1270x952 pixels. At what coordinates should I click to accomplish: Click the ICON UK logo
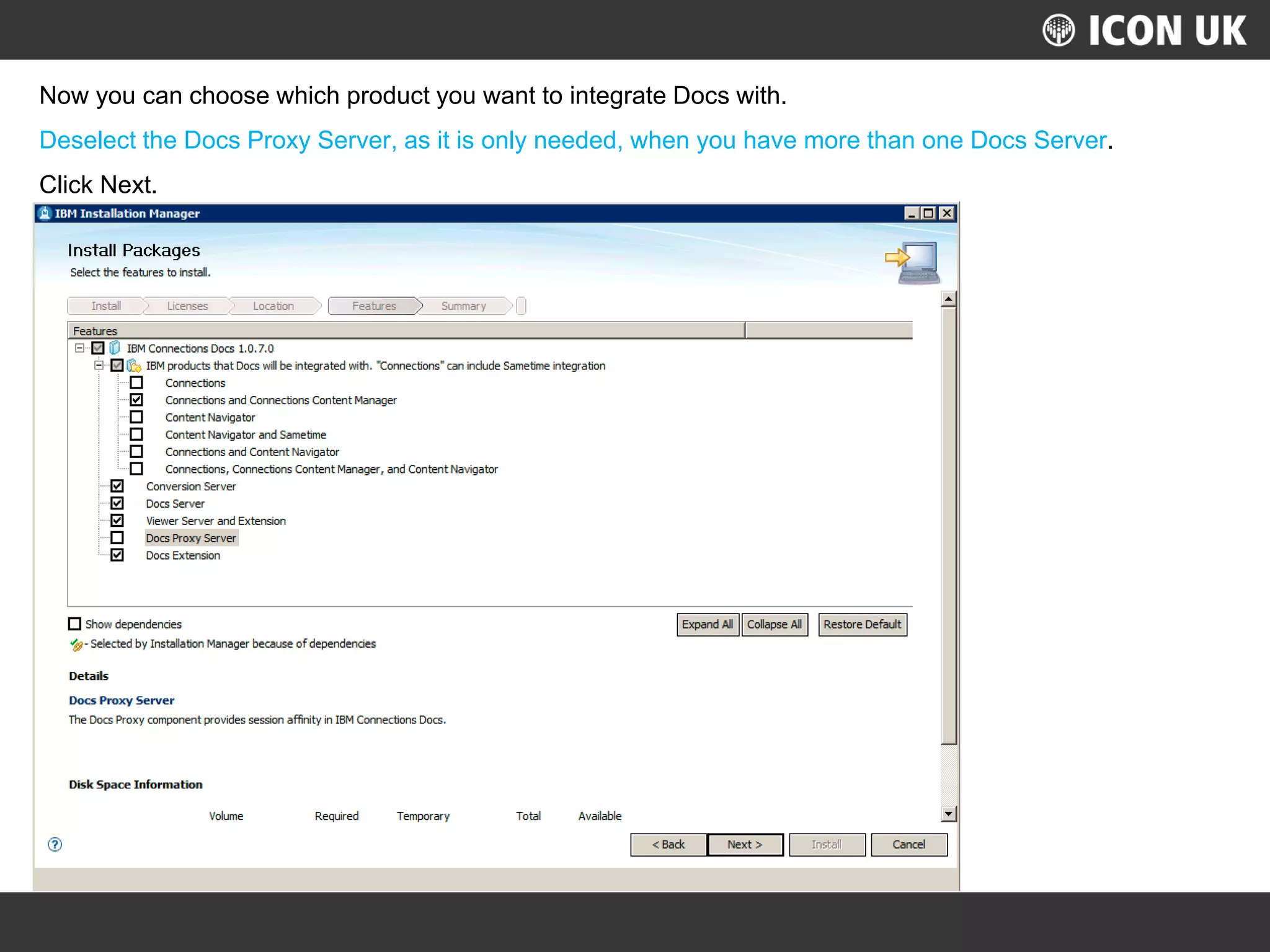point(1144,30)
